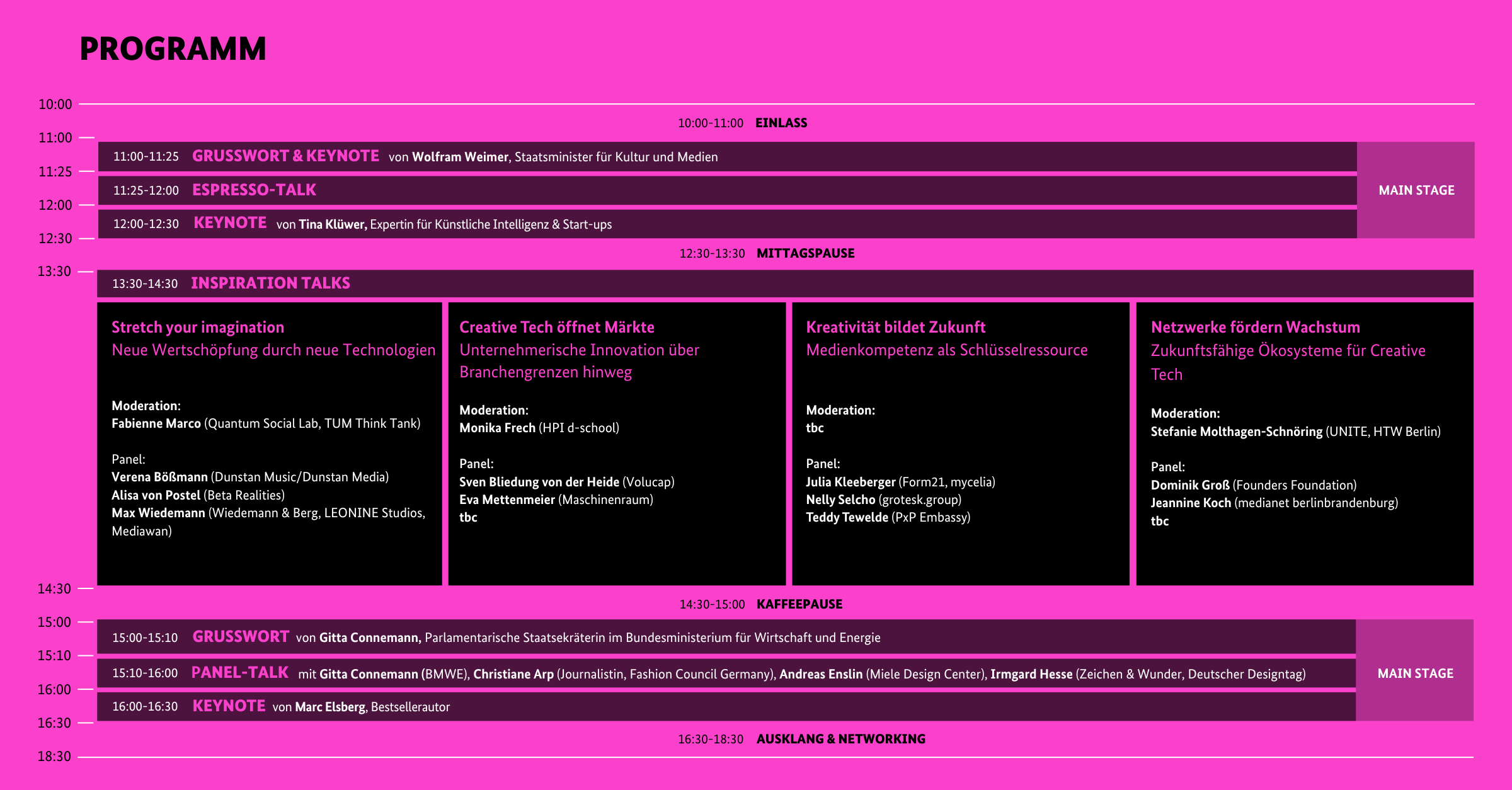Click moderator name Fabienne Marco
Image resolution: width=1512 pixels, height=790 pixels.
coord(156,423)
